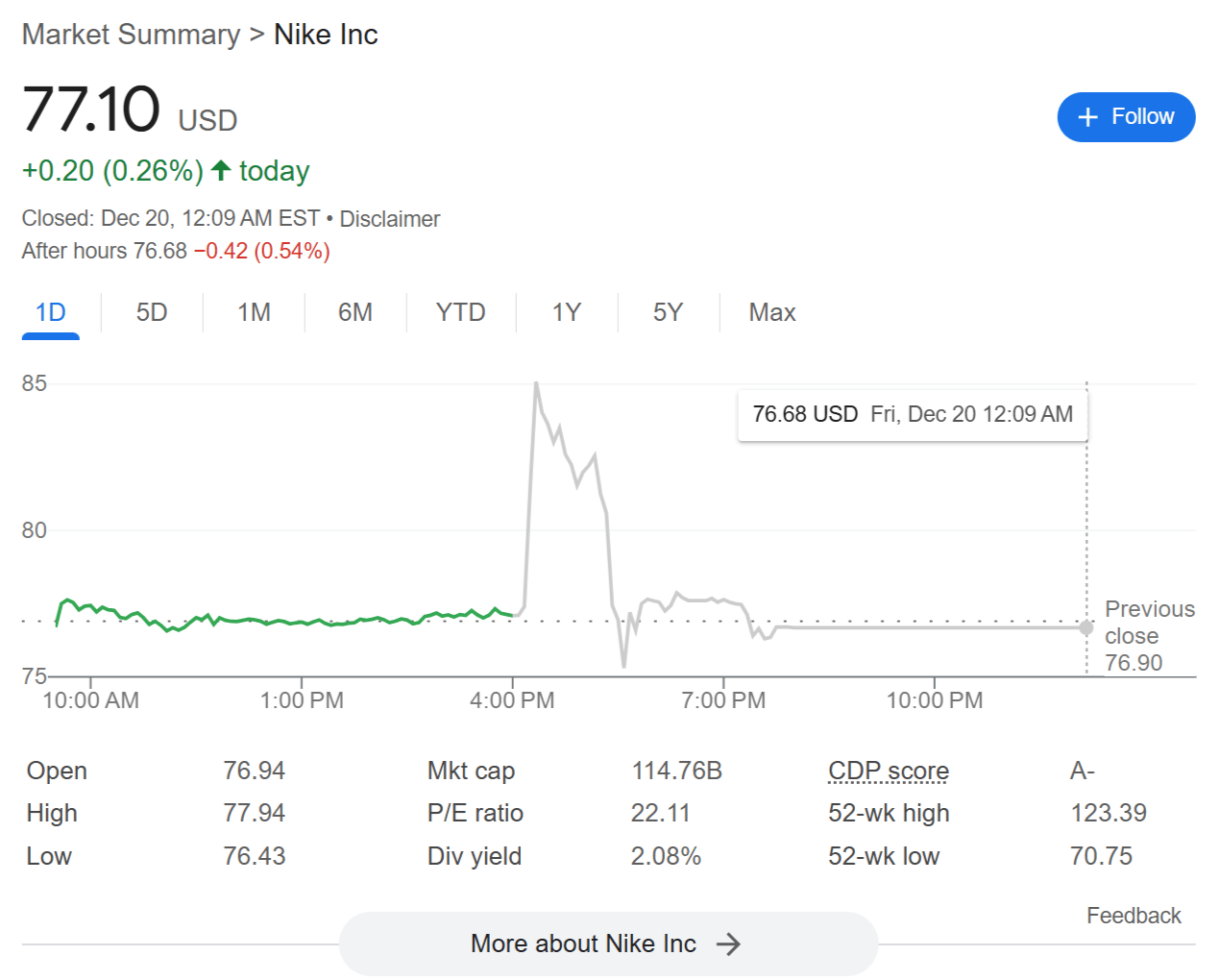This screenshot has width=1220, height=980.
Task: Click the 80 y-axis label
Action: (x=35, y=530)
